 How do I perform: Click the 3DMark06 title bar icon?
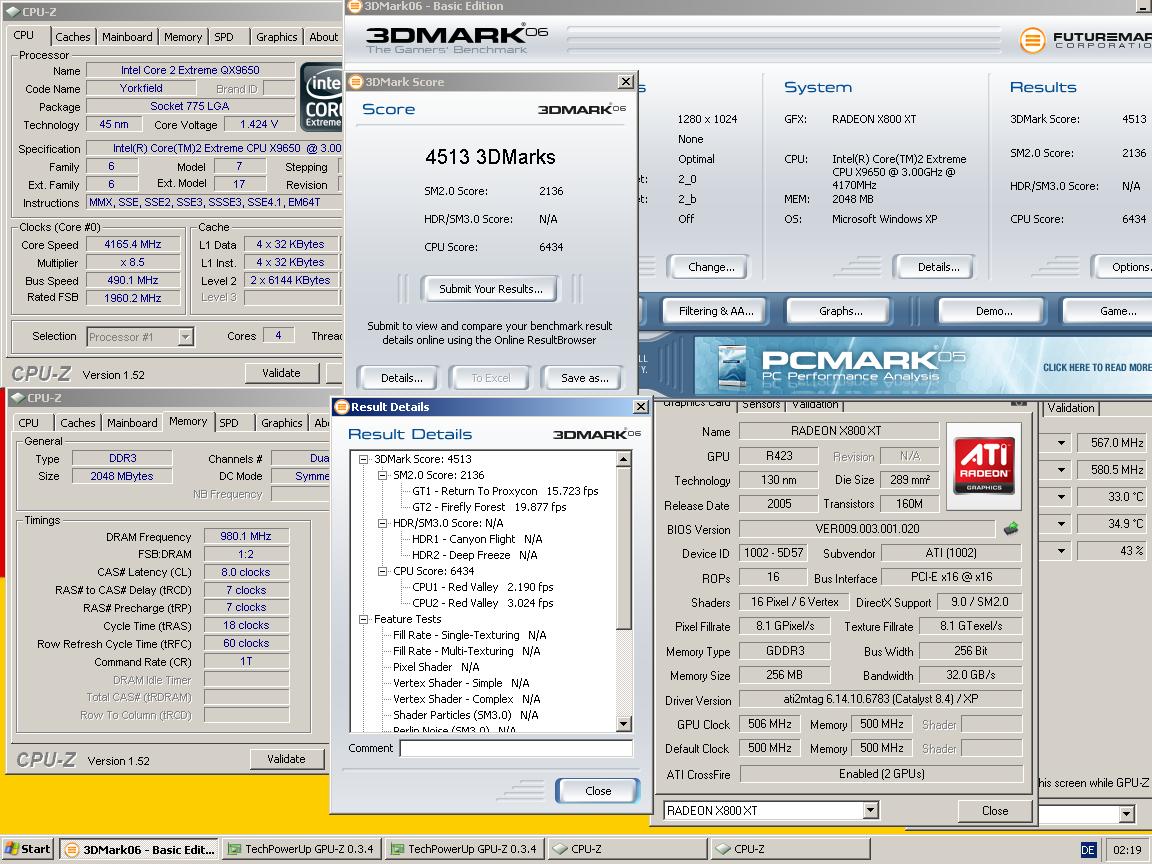355,6
